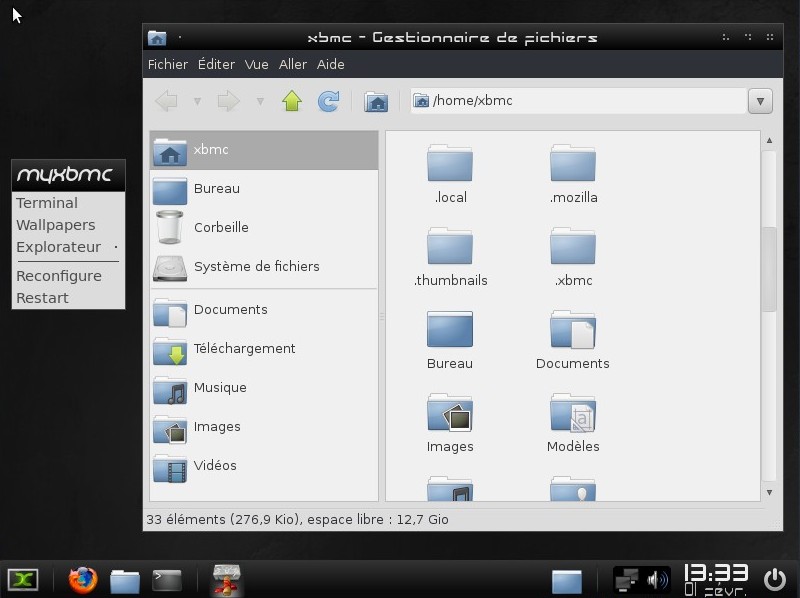Open the back history dropdown arrow

pyautogui.click(x=197, y=102)
